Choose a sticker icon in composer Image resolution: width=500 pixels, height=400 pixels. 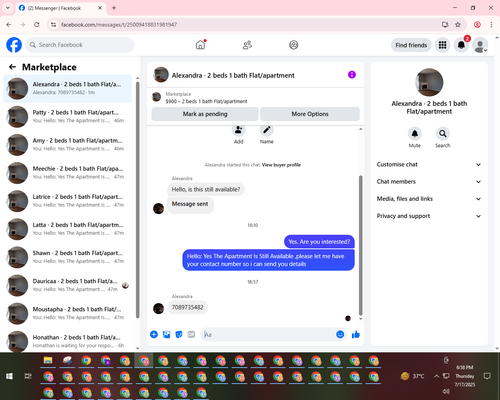179,334
